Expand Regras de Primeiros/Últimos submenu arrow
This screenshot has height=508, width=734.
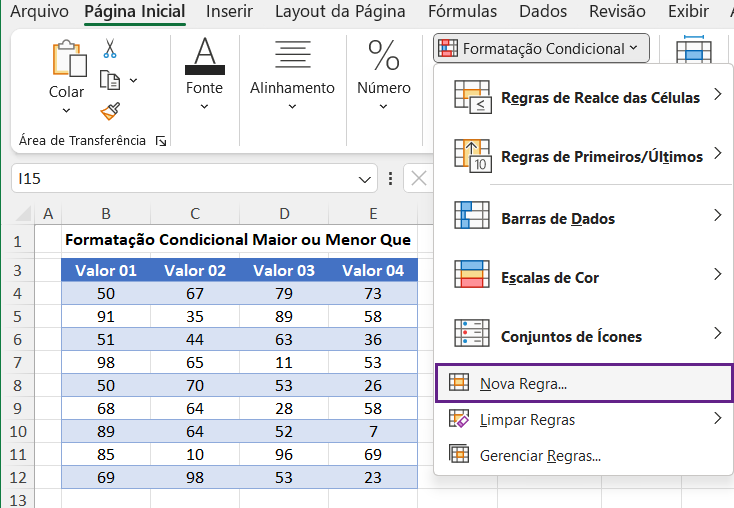tap(718, 154)
